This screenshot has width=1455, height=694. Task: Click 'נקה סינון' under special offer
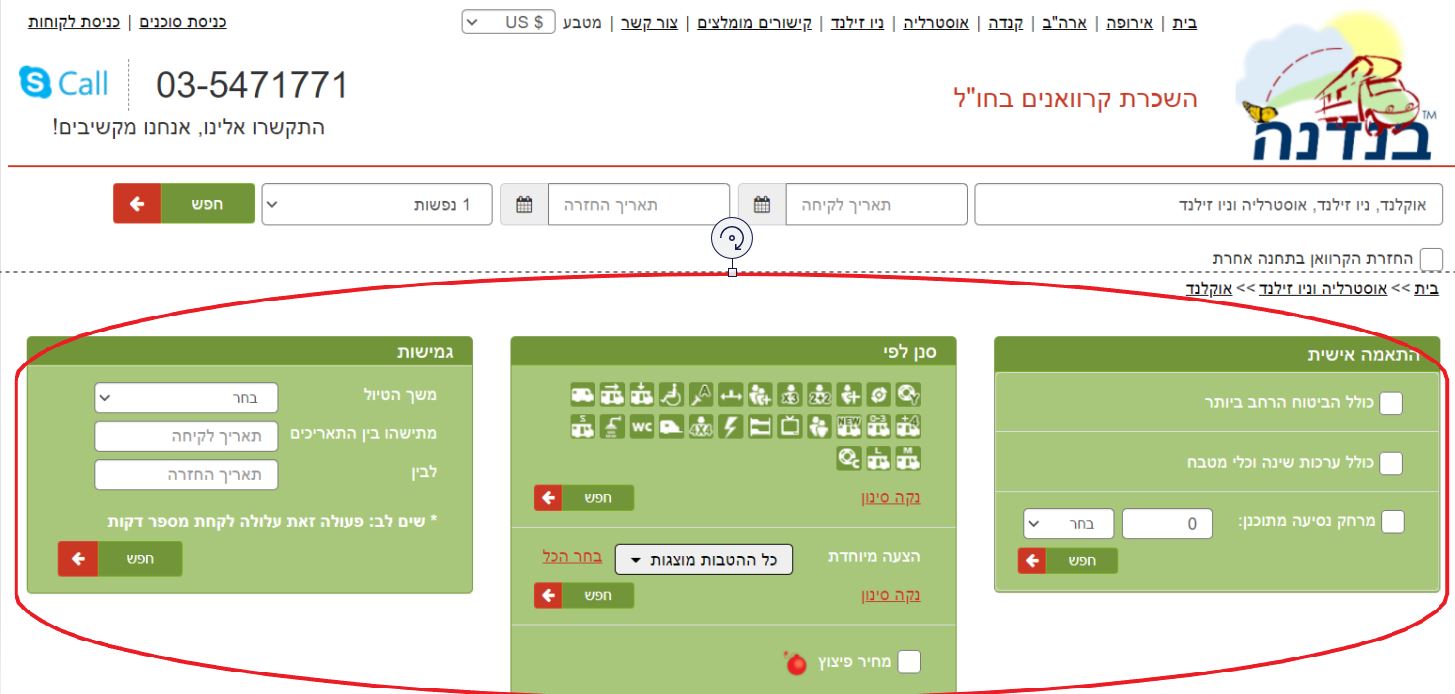(890, 596)
